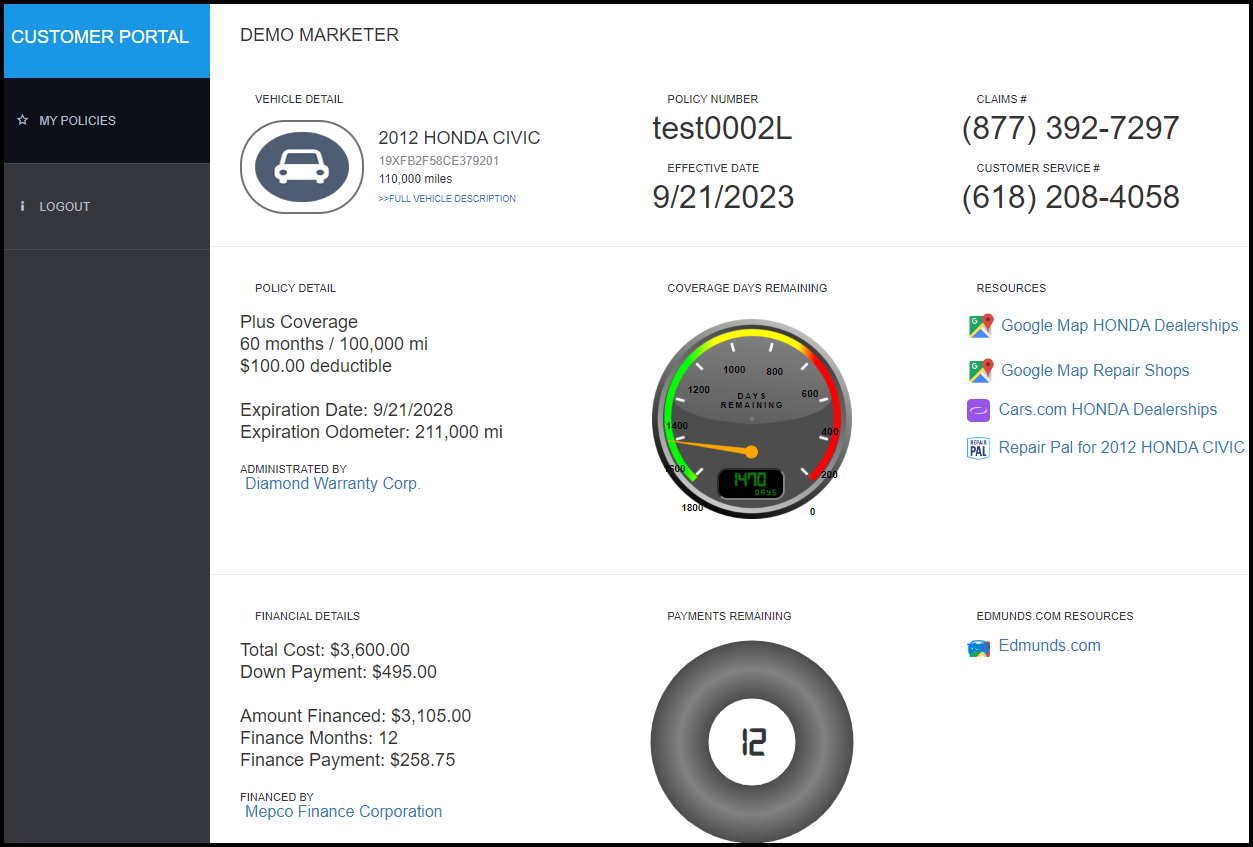
Task: Click Total Cost: $3,600.00
Action: click(x=325, y=650)
